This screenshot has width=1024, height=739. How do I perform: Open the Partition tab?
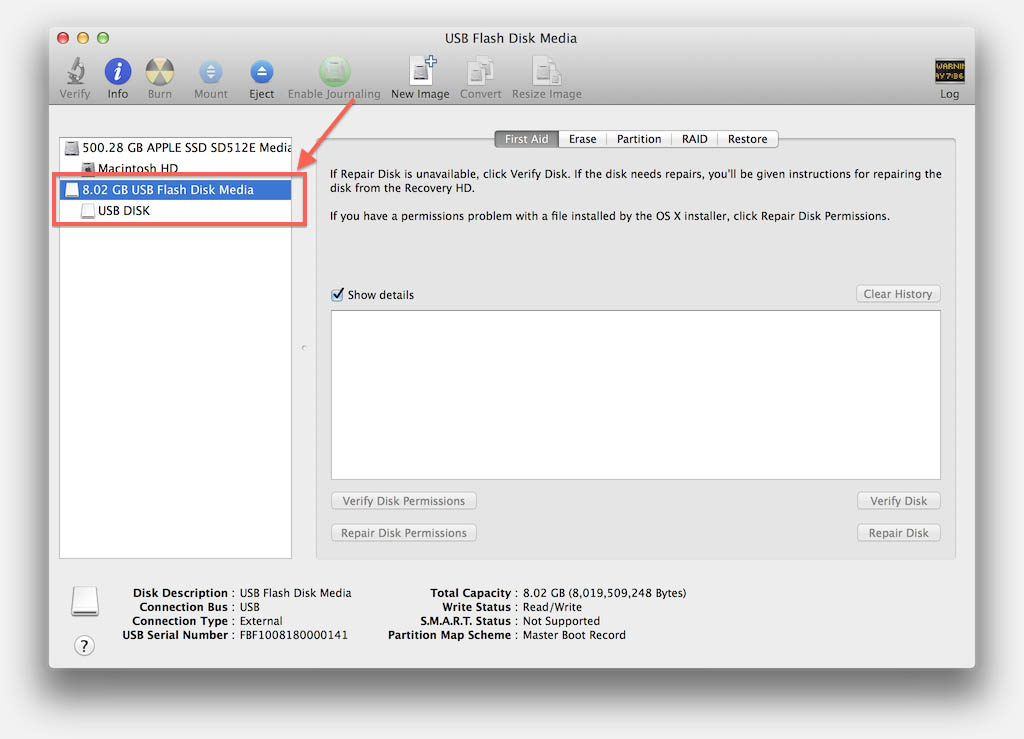[x=638, y=139]
